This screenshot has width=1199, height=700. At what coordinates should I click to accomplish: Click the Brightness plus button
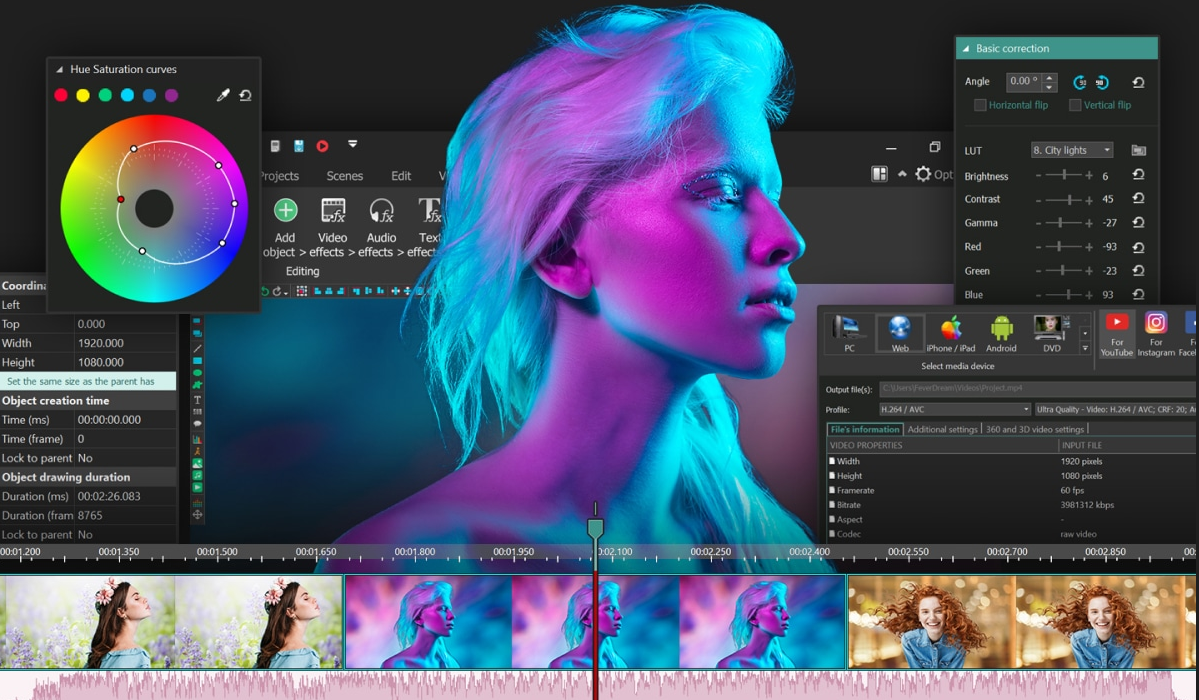click(x=1089, y=176)
